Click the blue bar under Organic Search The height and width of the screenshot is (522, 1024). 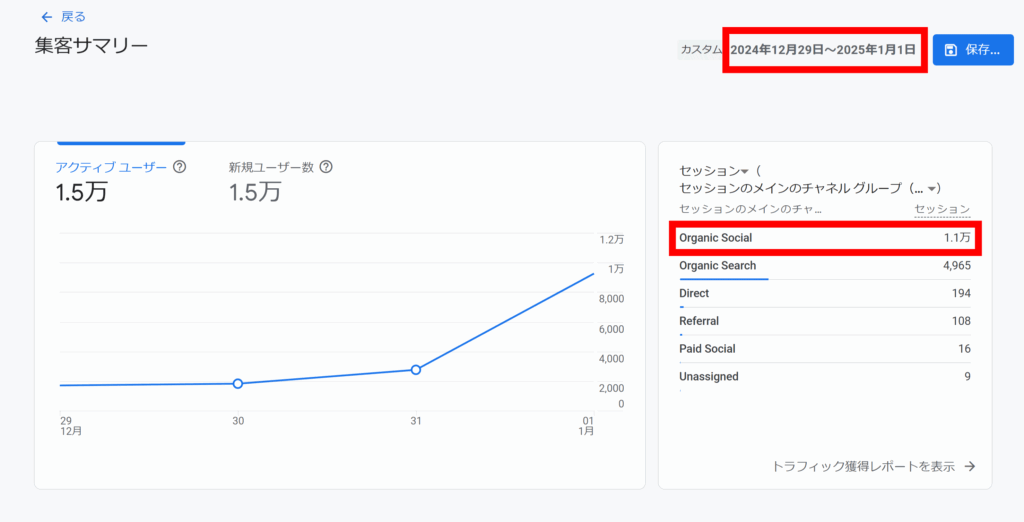click(723, 279)
